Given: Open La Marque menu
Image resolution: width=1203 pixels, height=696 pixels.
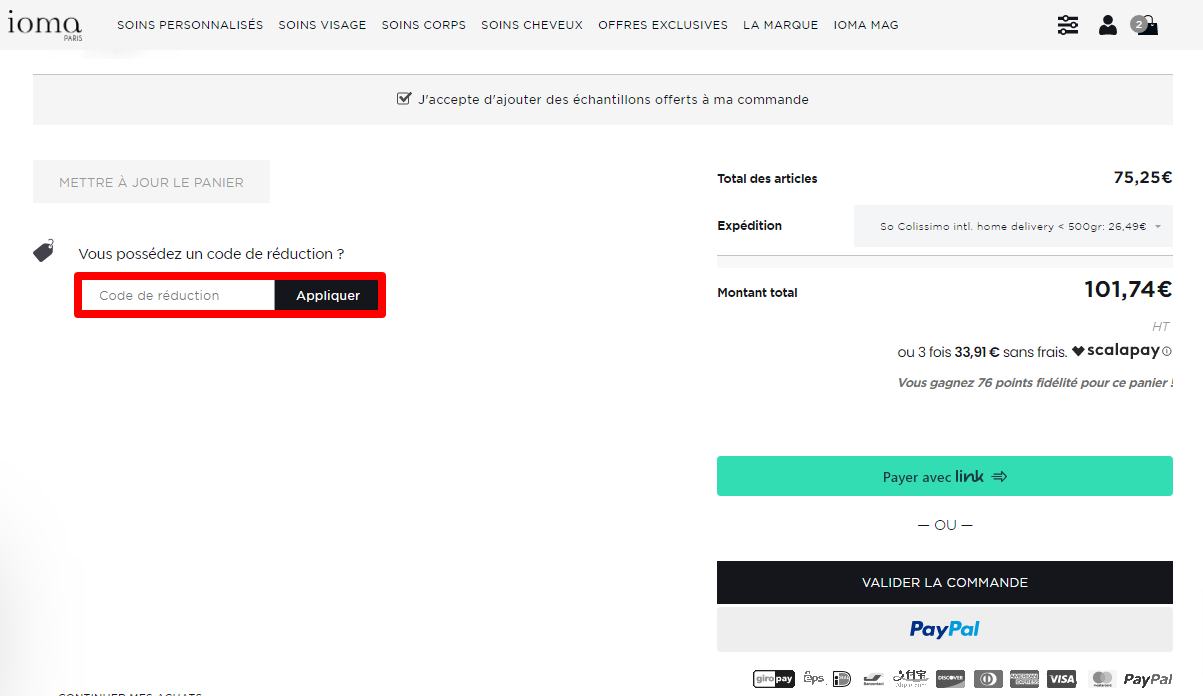Looking at the screenshot, I should (781, 25).
